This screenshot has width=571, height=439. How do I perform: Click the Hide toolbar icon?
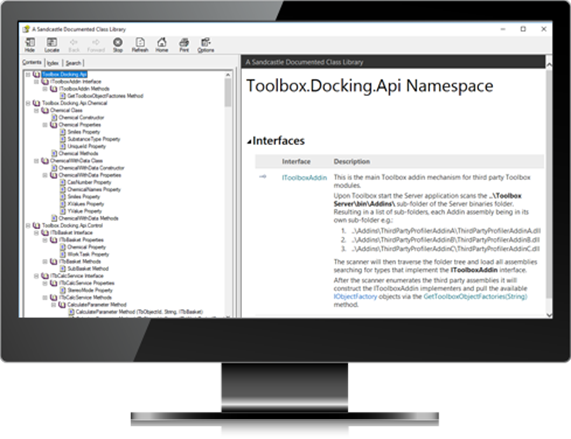pyautogui.click(x=30, y=45)
